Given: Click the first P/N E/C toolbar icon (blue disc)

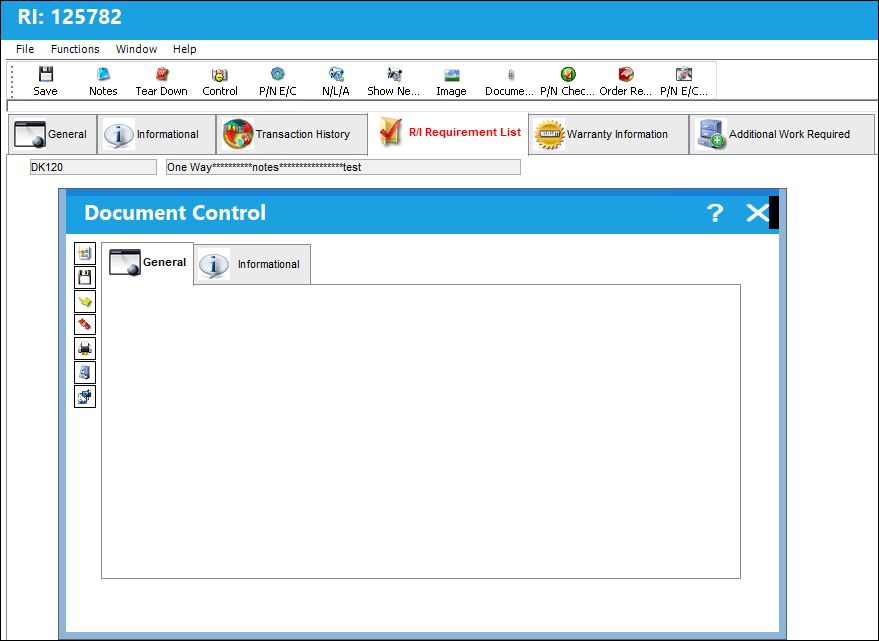Looking at the screenshot, I should pos(277,81).
